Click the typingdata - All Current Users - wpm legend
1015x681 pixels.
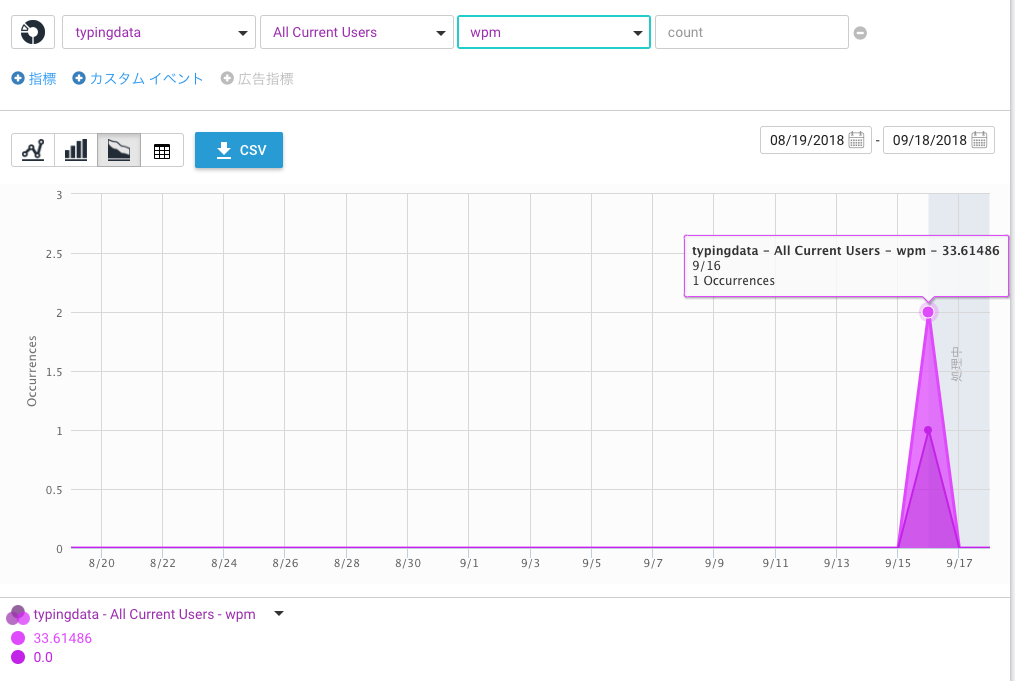click(144, 614)
